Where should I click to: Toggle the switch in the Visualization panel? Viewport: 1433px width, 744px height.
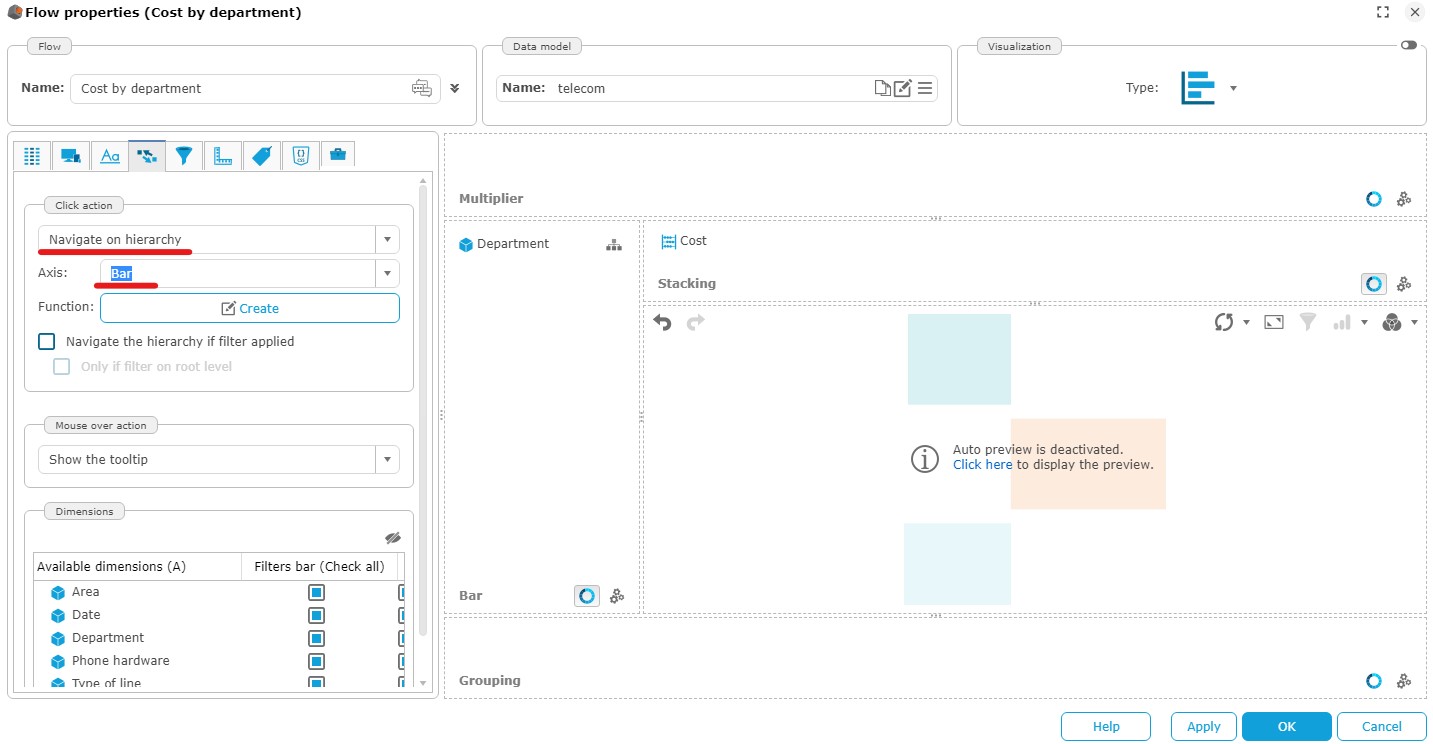[x=1409, y=45]
